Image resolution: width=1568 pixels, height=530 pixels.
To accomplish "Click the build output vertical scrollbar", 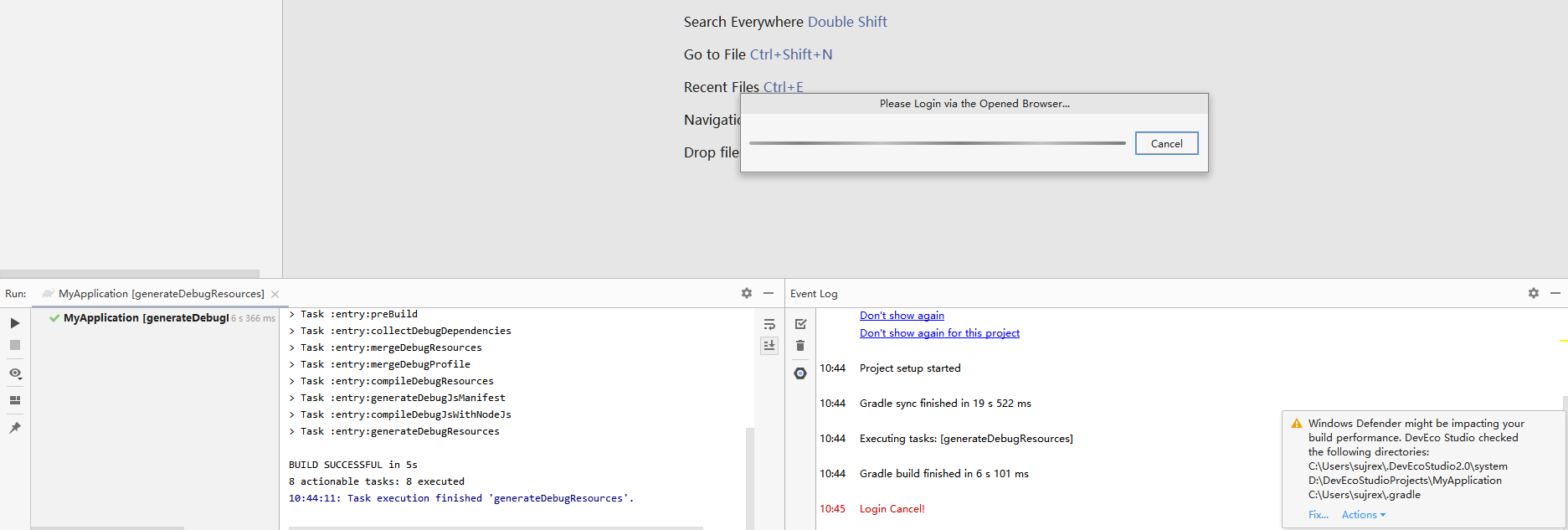I will [x=750, y=478].
